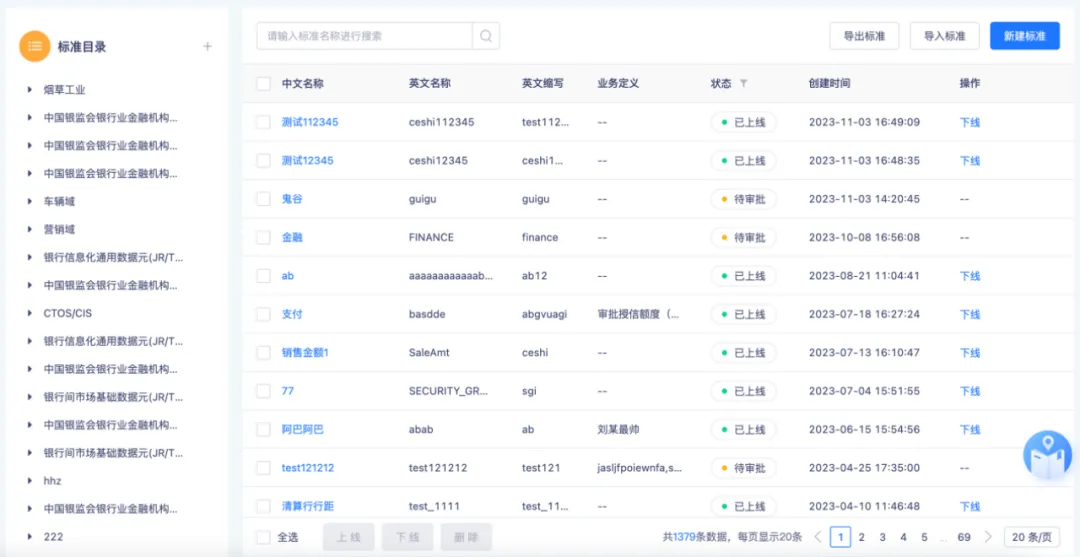Open the 20 条/页 page size dropdown
Image resolution: width=1080 pixels, height=557 pixels.
1032,537
